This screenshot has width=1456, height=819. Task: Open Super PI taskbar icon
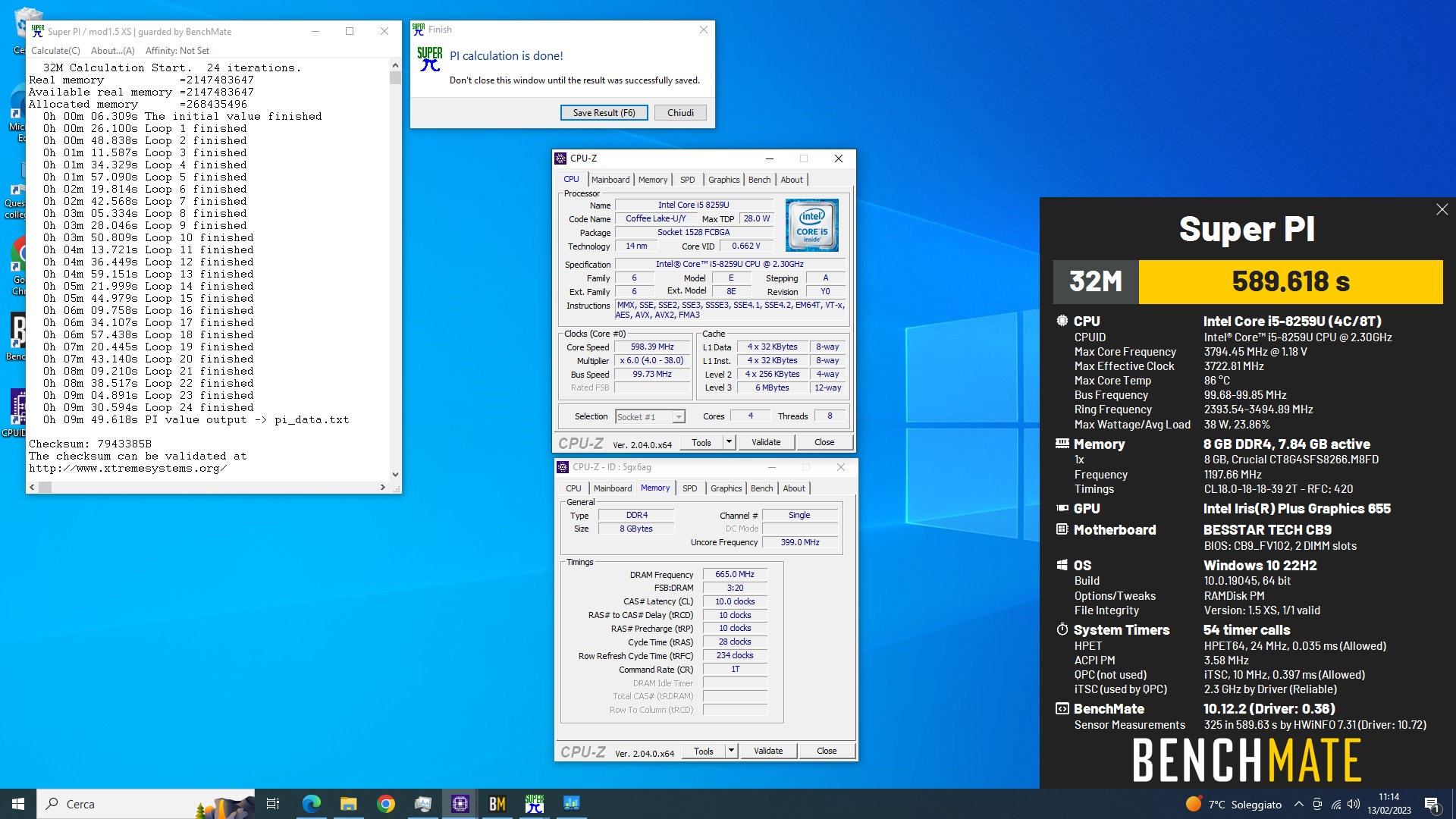click(534, 804)
